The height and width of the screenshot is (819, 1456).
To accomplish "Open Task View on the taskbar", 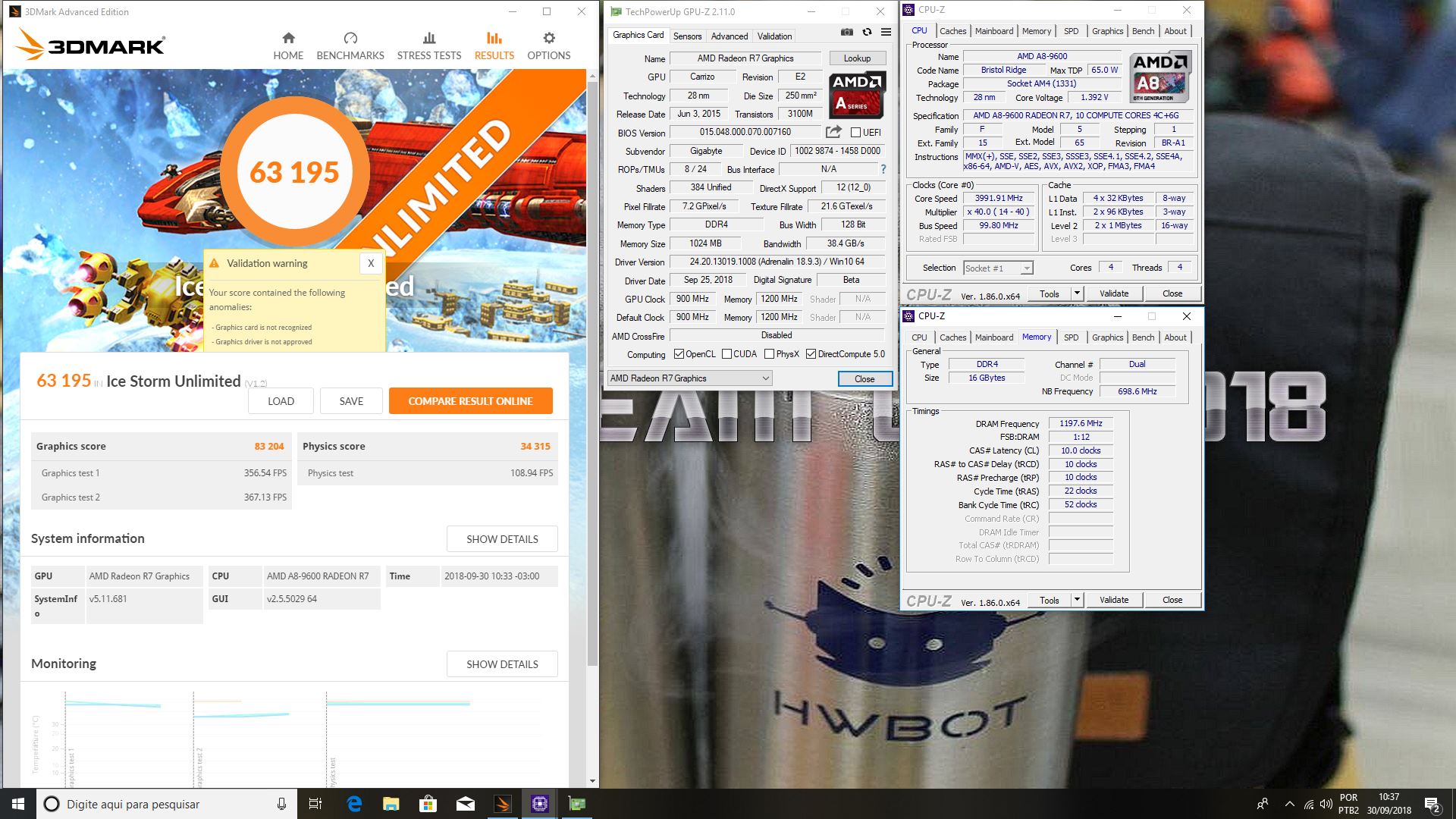I will coord(315,804).
